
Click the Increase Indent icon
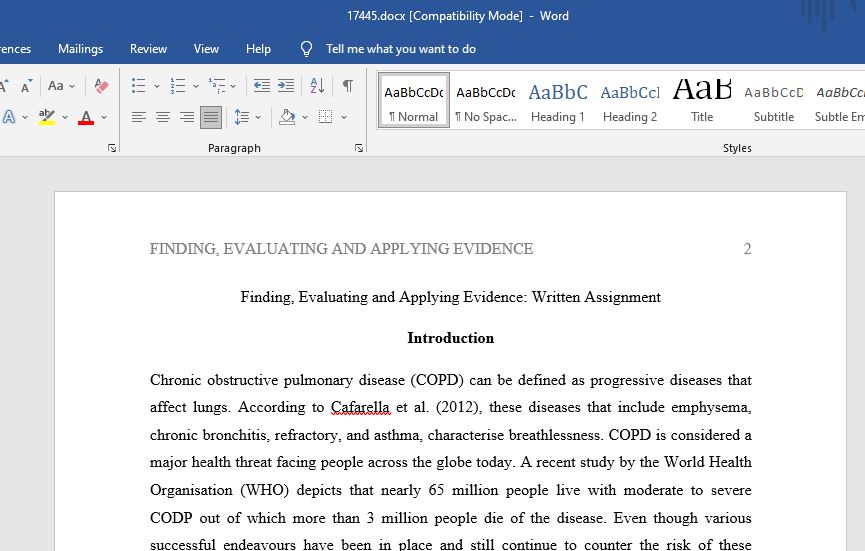click(286, 86)
